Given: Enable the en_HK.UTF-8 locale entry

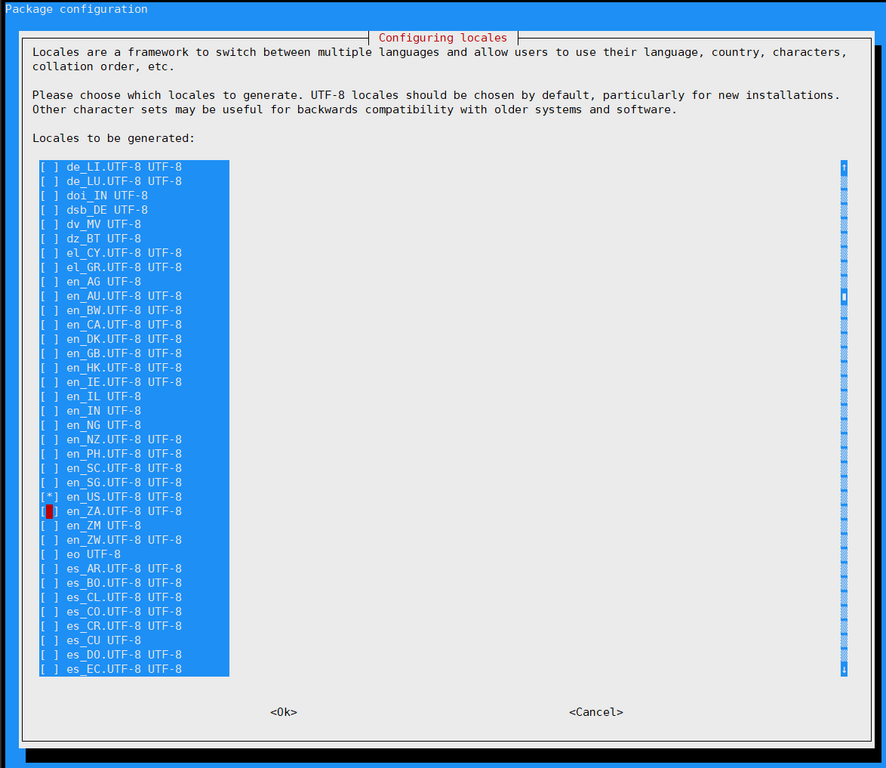Looking at the screenshot, I should [49, 368].
